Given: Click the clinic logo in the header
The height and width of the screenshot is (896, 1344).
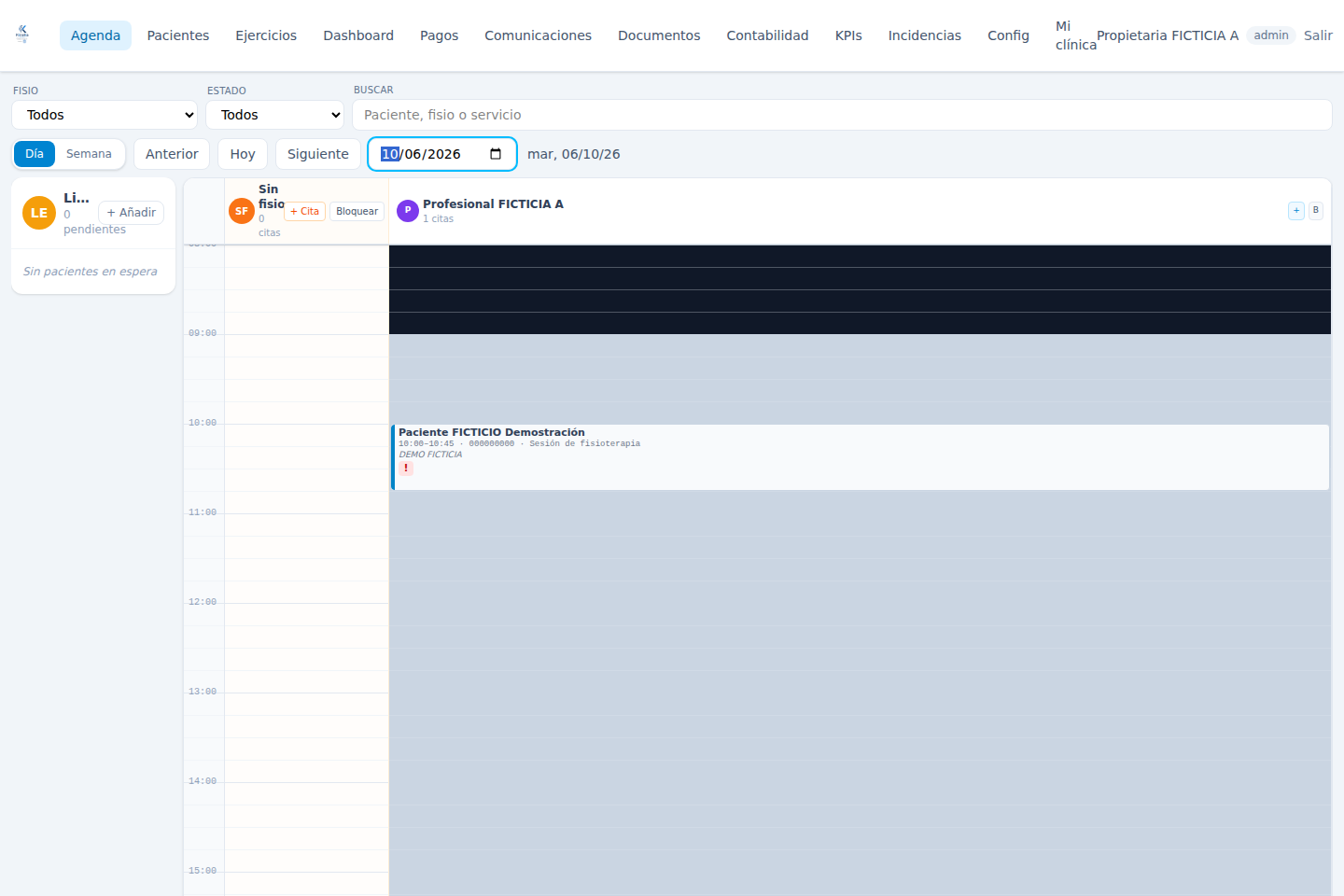Looking at the screenshot, I should (22, 35).
